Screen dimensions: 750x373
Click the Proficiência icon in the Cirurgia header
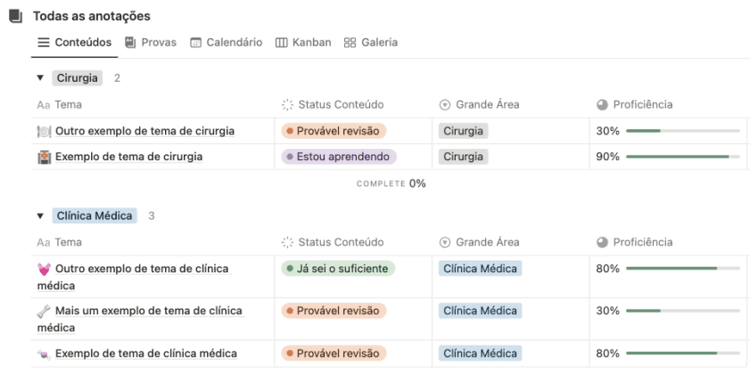point(602,105)
